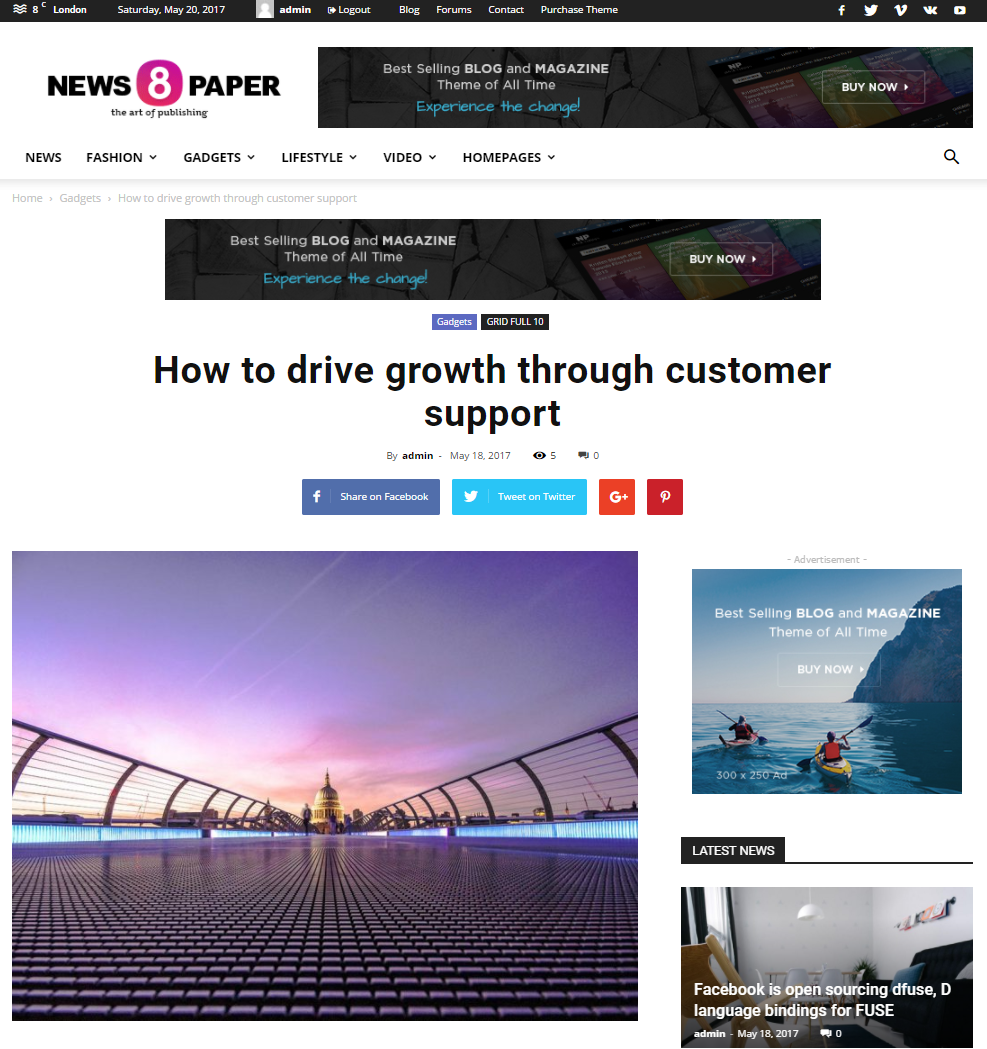Viewport: 987px width, 1049px height.
Task: Share article via Google Plus button
Action: coord(617,497)
